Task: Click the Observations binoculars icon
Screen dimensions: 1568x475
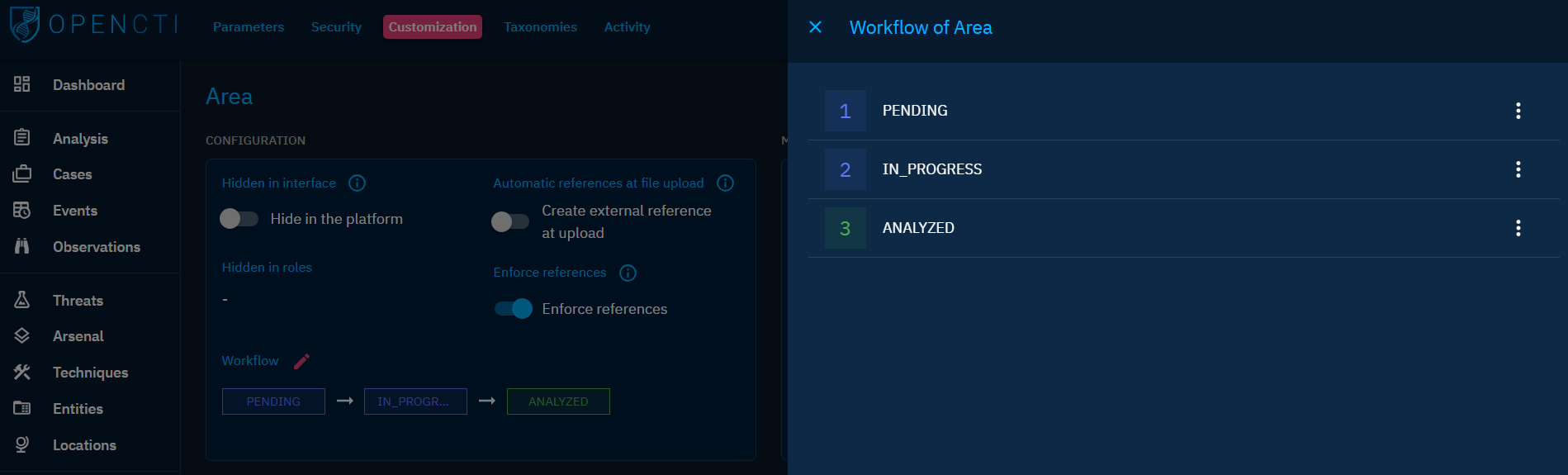Action: tap(22, 246)
